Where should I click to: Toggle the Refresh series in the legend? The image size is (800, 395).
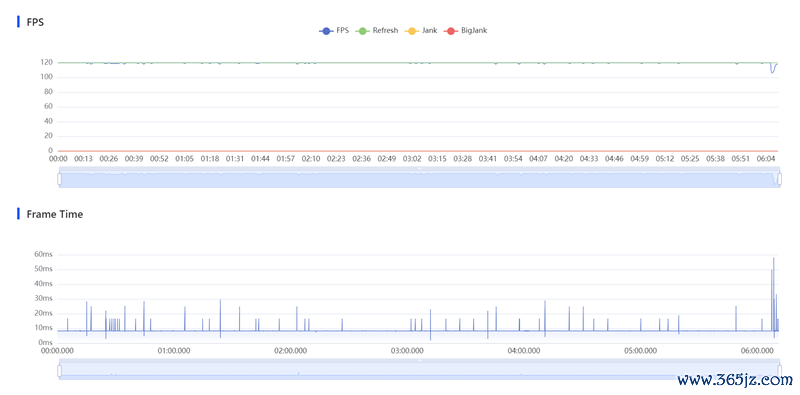pyautogui.click(x=377, y=31)
